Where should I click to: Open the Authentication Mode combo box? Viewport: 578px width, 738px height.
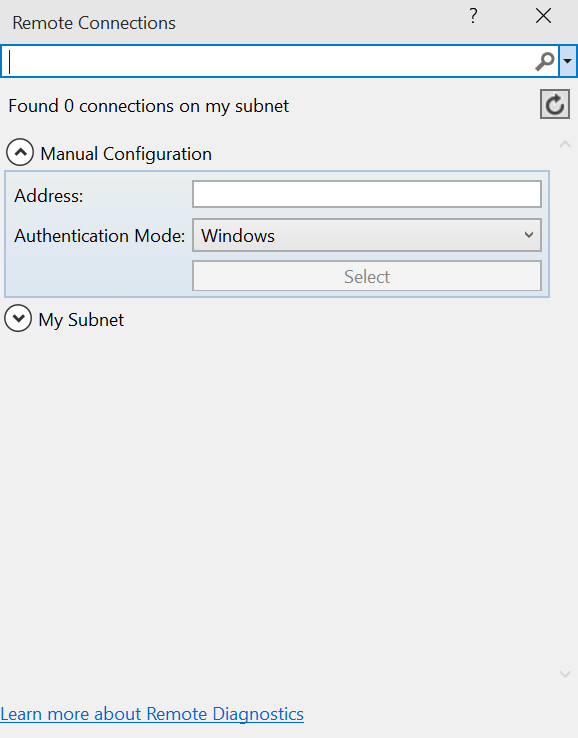pos(367,235)
